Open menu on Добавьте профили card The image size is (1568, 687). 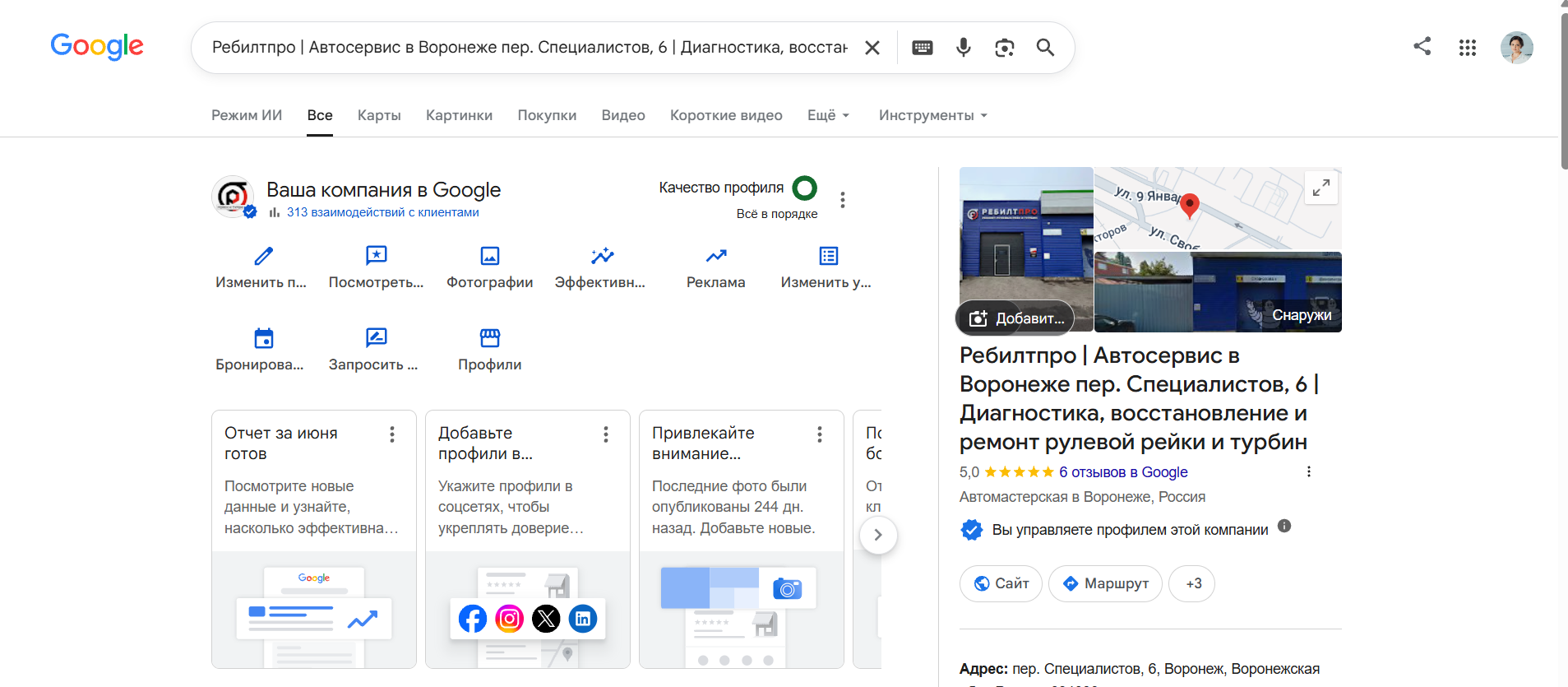[606, 434]
